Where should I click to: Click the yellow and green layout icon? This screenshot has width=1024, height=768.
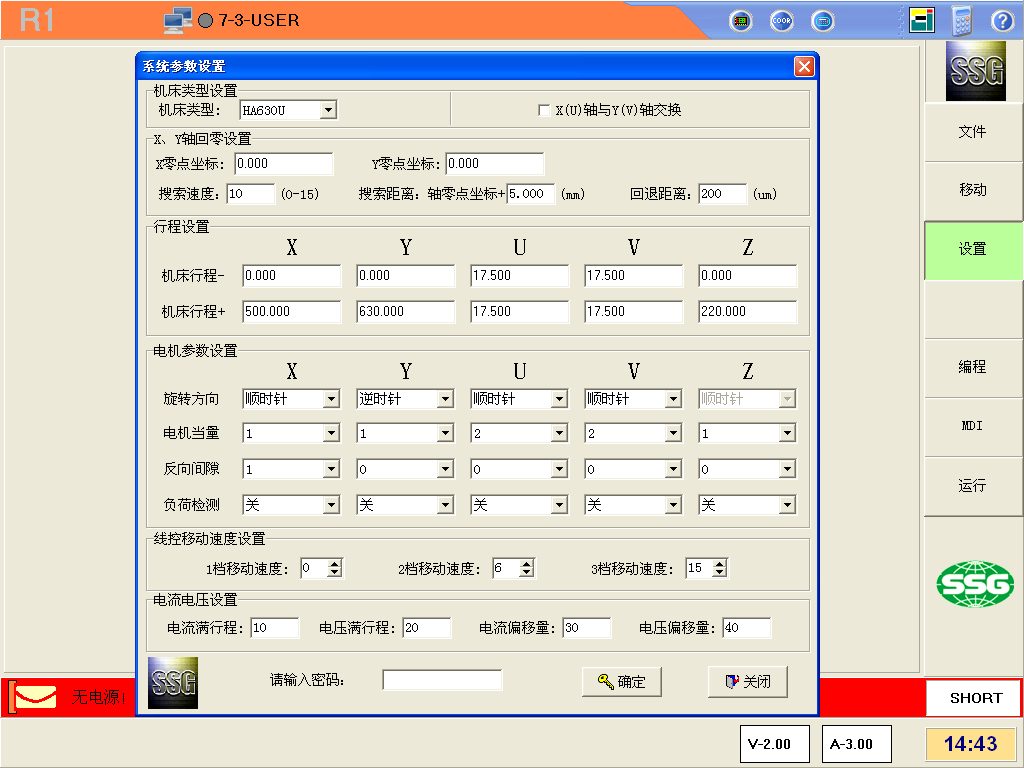click(x=921, y=20)
